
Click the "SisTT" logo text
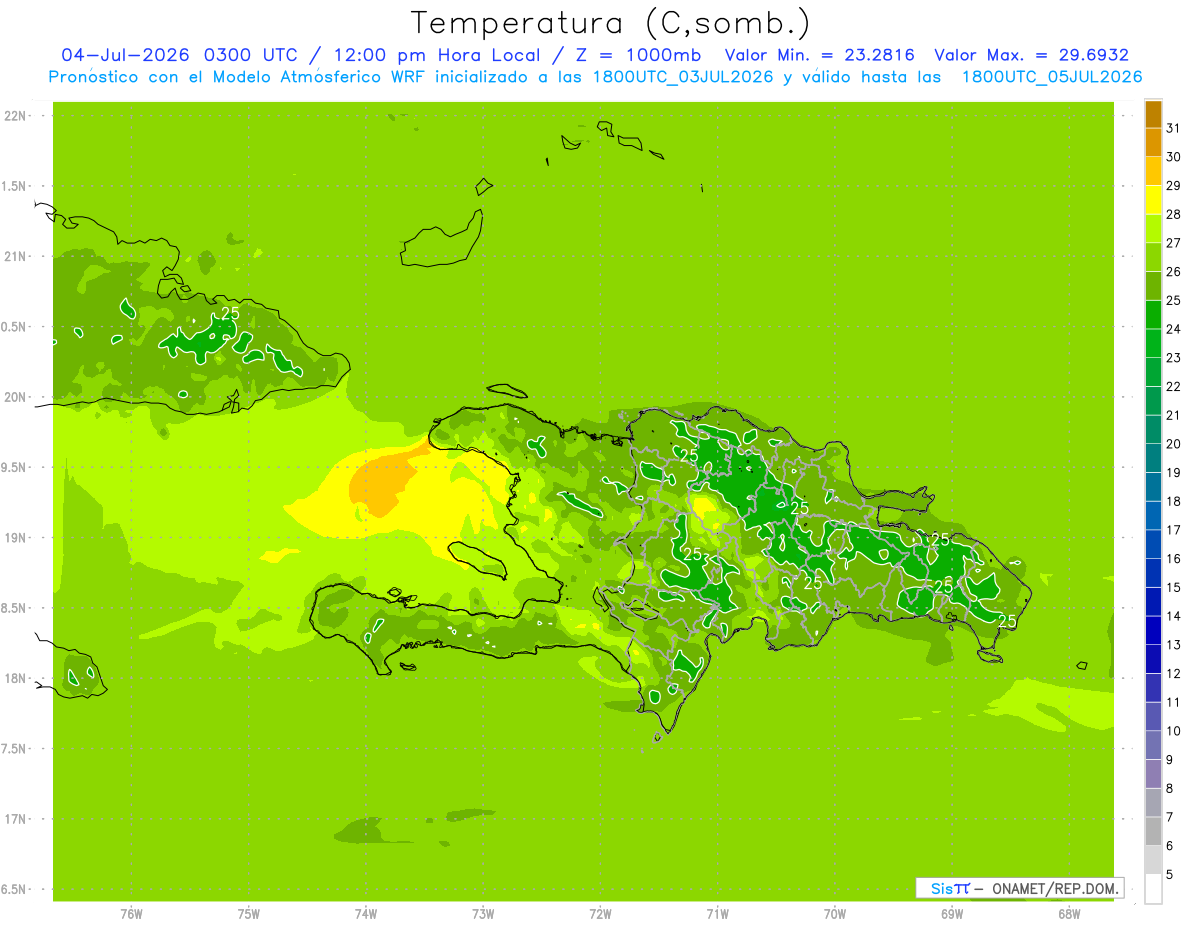point(950,888)
